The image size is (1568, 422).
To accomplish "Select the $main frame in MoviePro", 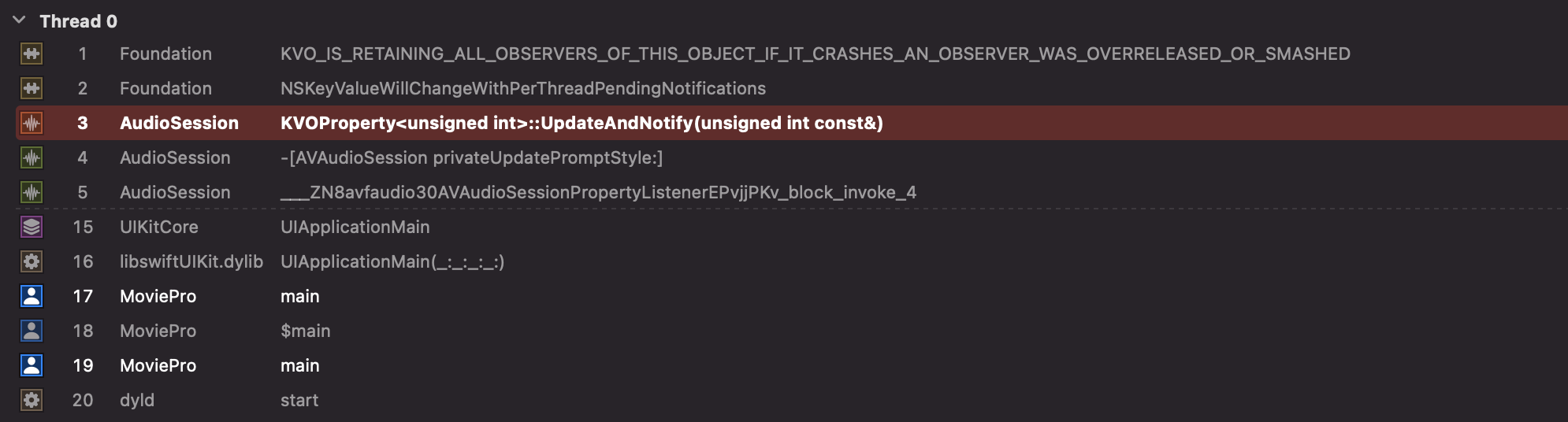I will (x=305, y=331).
